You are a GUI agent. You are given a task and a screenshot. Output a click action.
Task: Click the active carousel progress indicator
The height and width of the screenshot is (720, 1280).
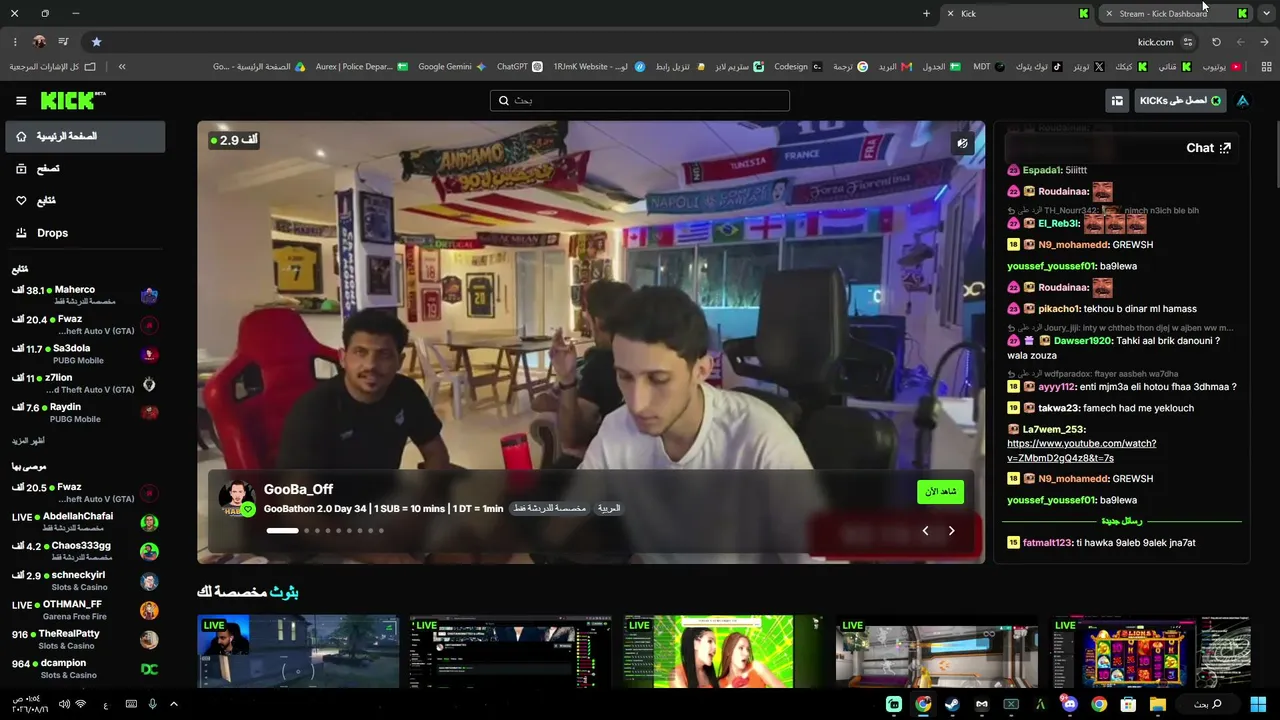coord(282,531)
